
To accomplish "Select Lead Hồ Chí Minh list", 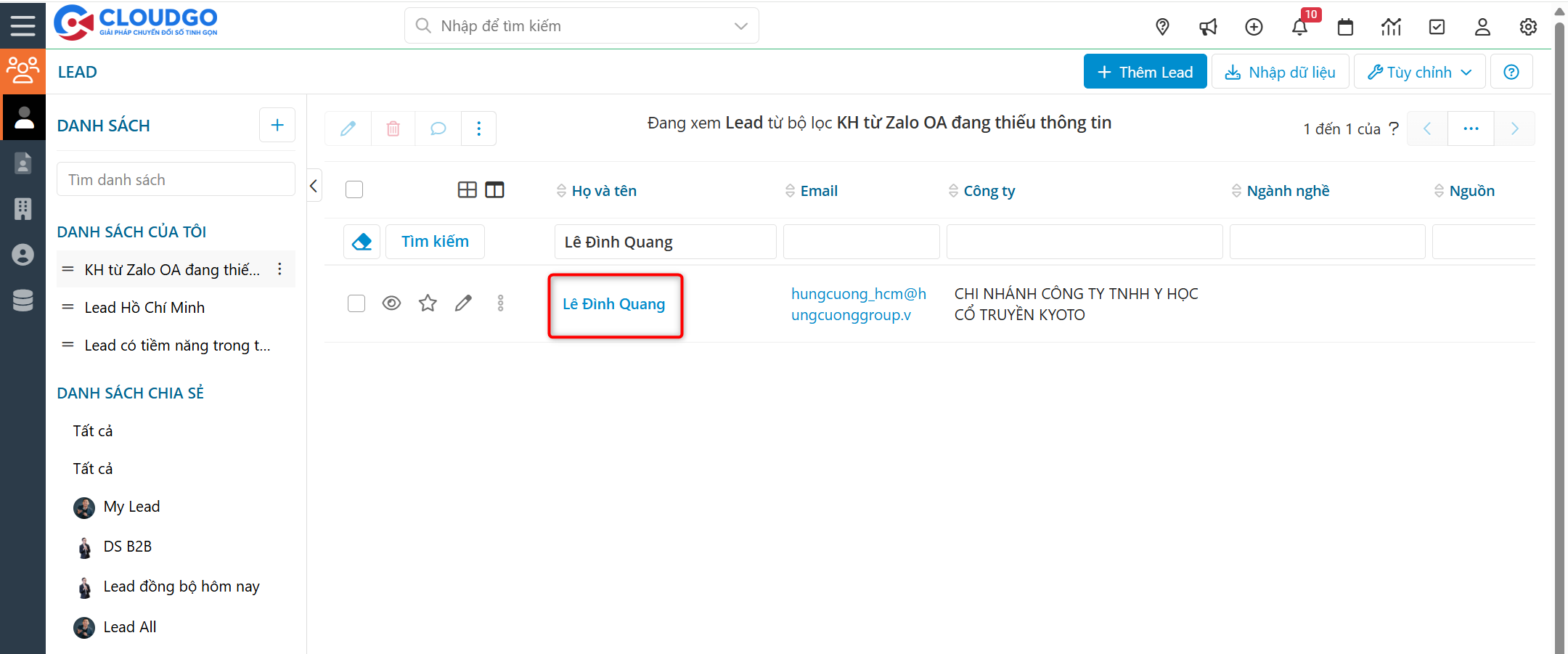I will pyautogui.click(x=144, y=308).
